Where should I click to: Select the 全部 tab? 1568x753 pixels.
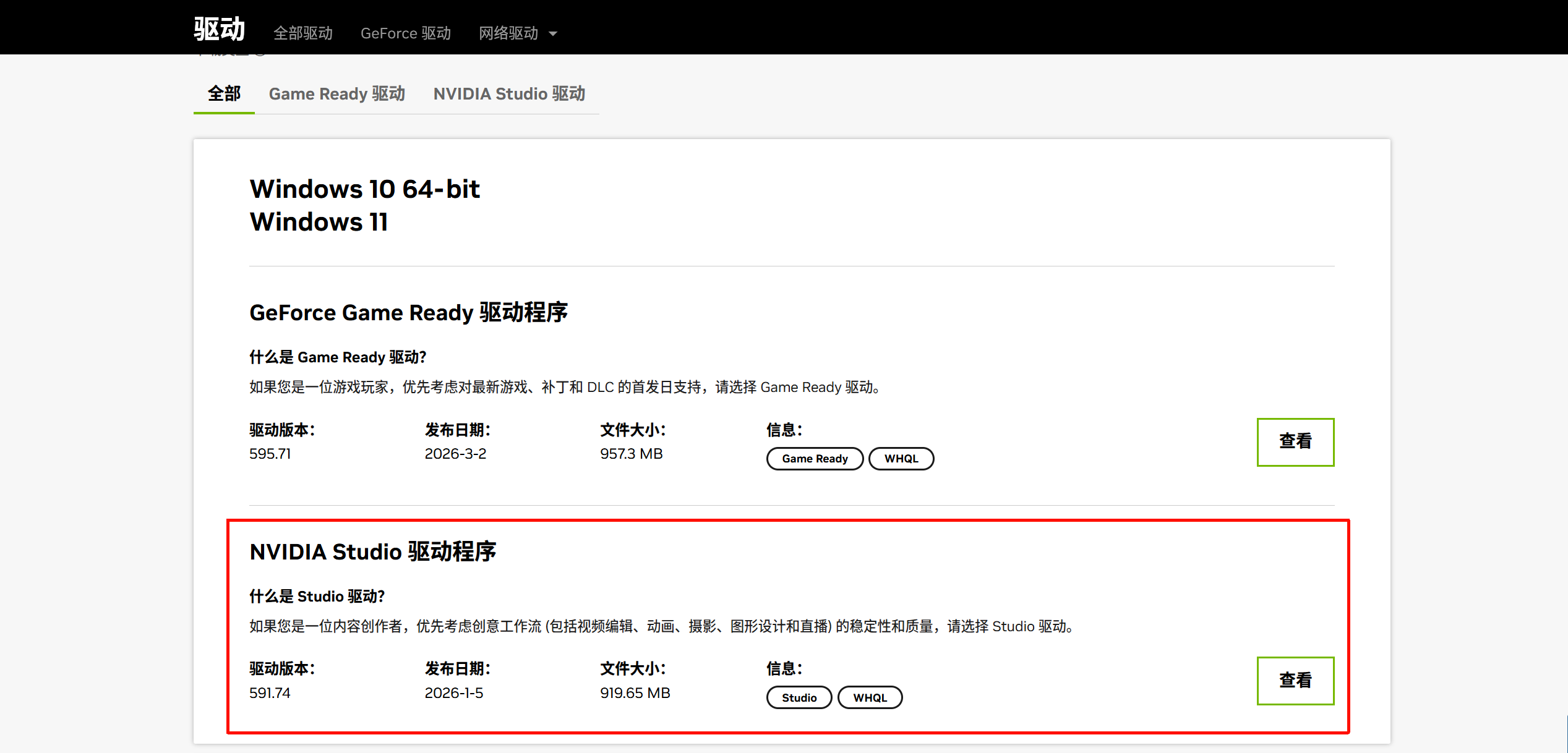[x=224, y=94]
